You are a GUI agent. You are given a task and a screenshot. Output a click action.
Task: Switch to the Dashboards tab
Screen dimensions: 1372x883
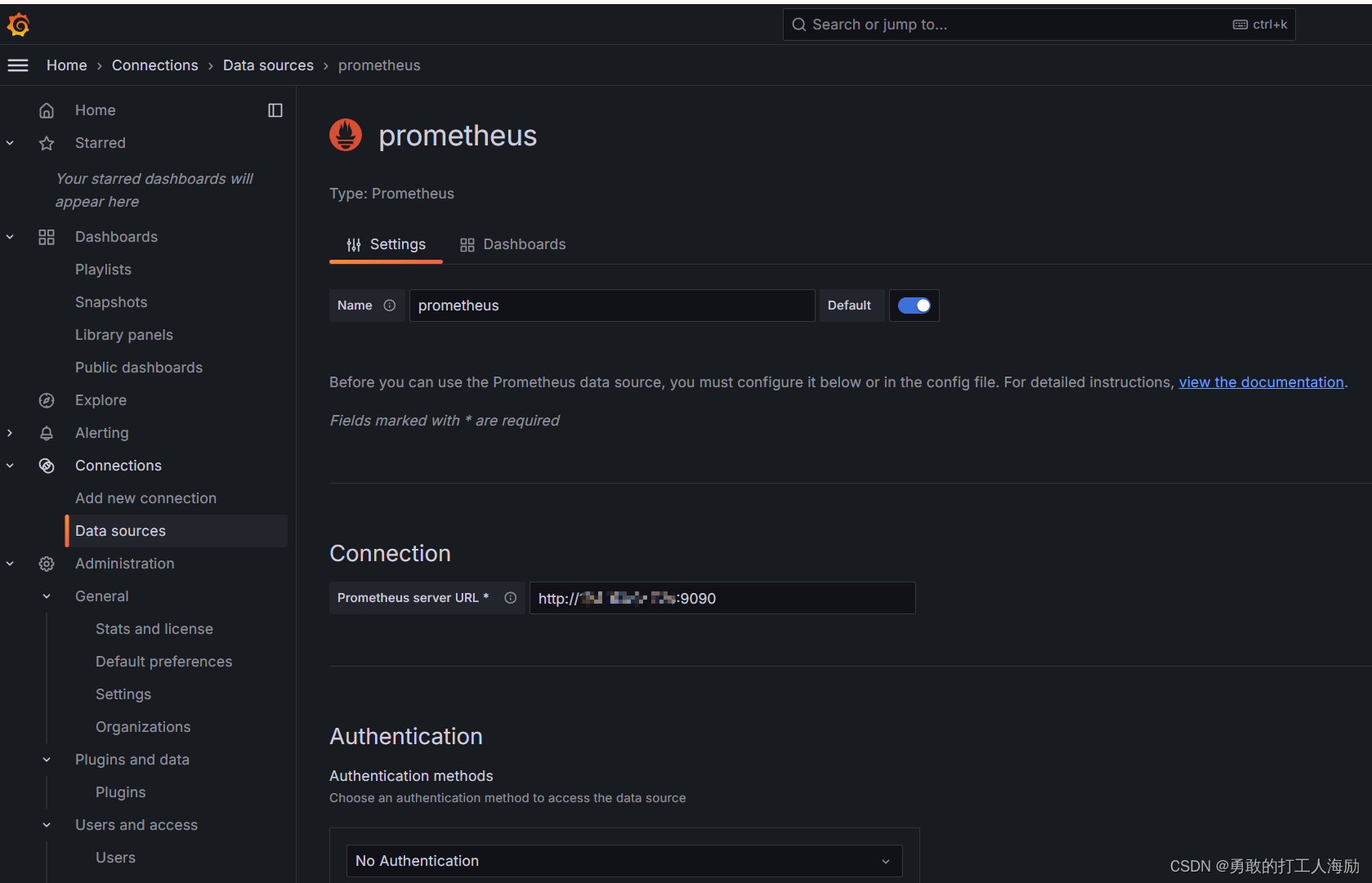[x=512, y=244]
